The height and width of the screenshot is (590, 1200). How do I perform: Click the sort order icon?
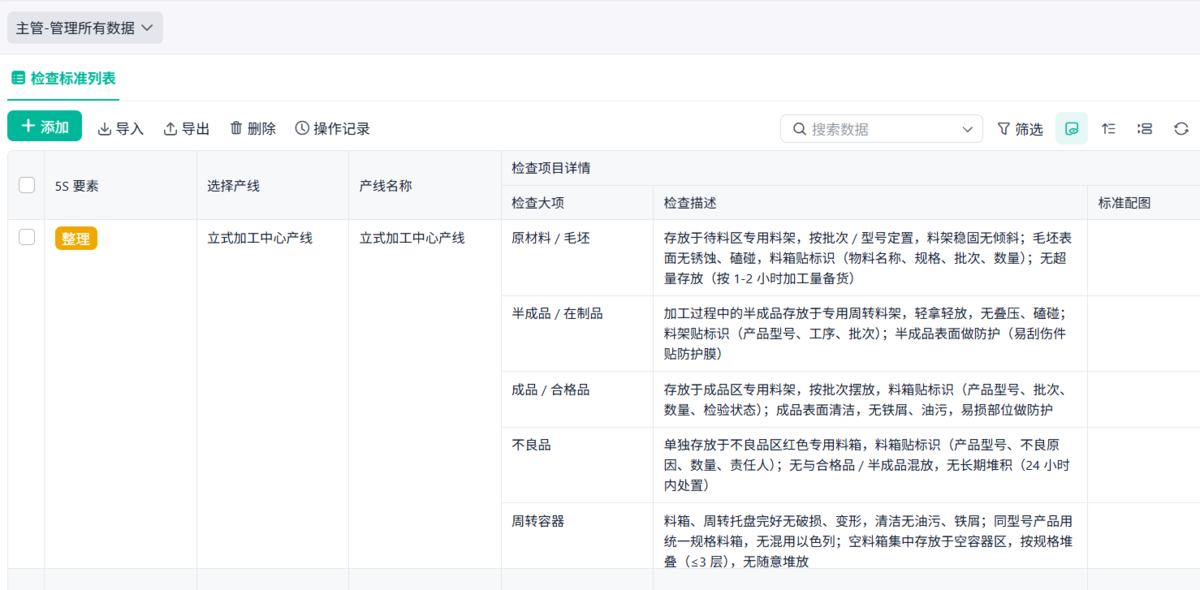(x=1108, y=129)
